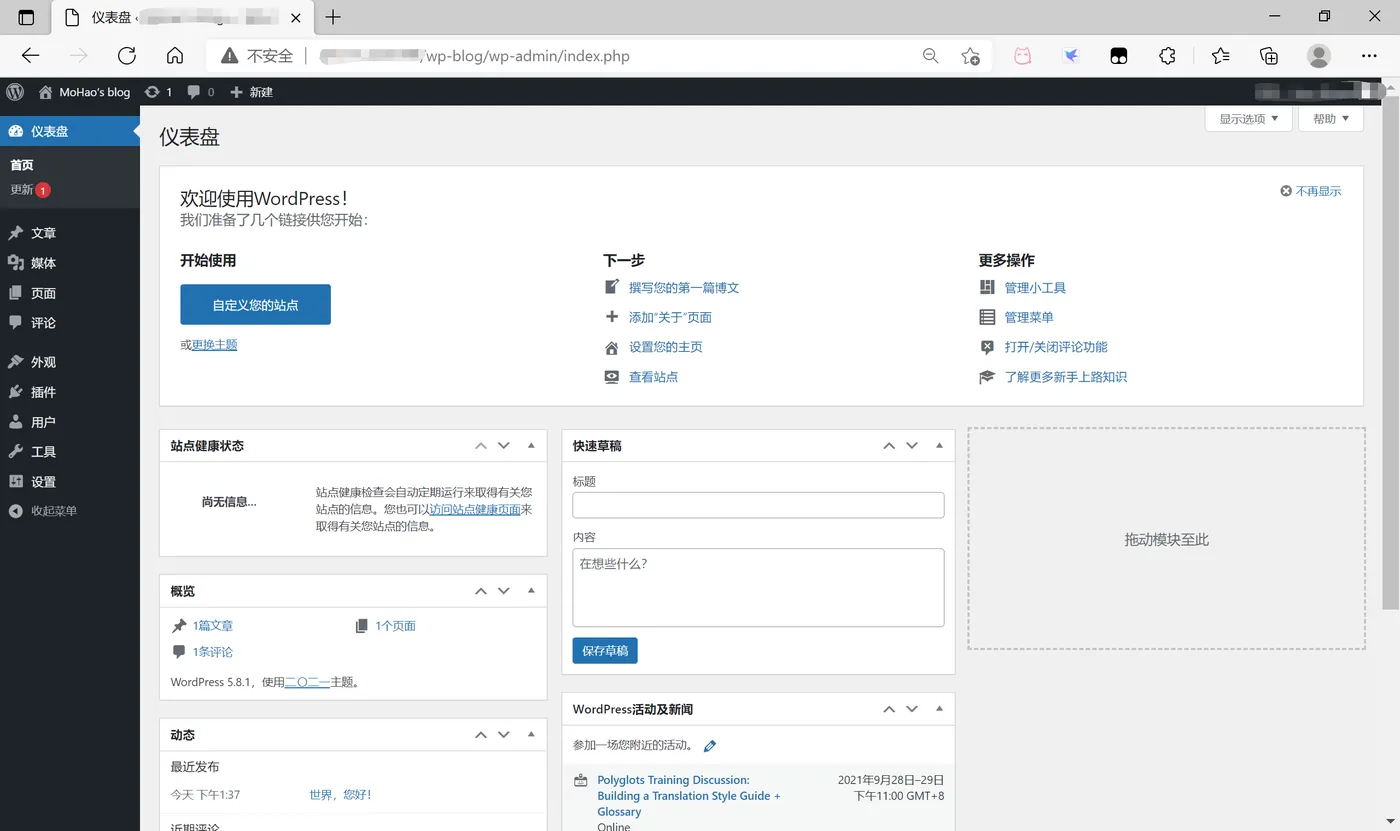This screenshot has height=831, width=1400.
Task: Click the browser home button
Action: pyautogui.click(x=174, y=56)
